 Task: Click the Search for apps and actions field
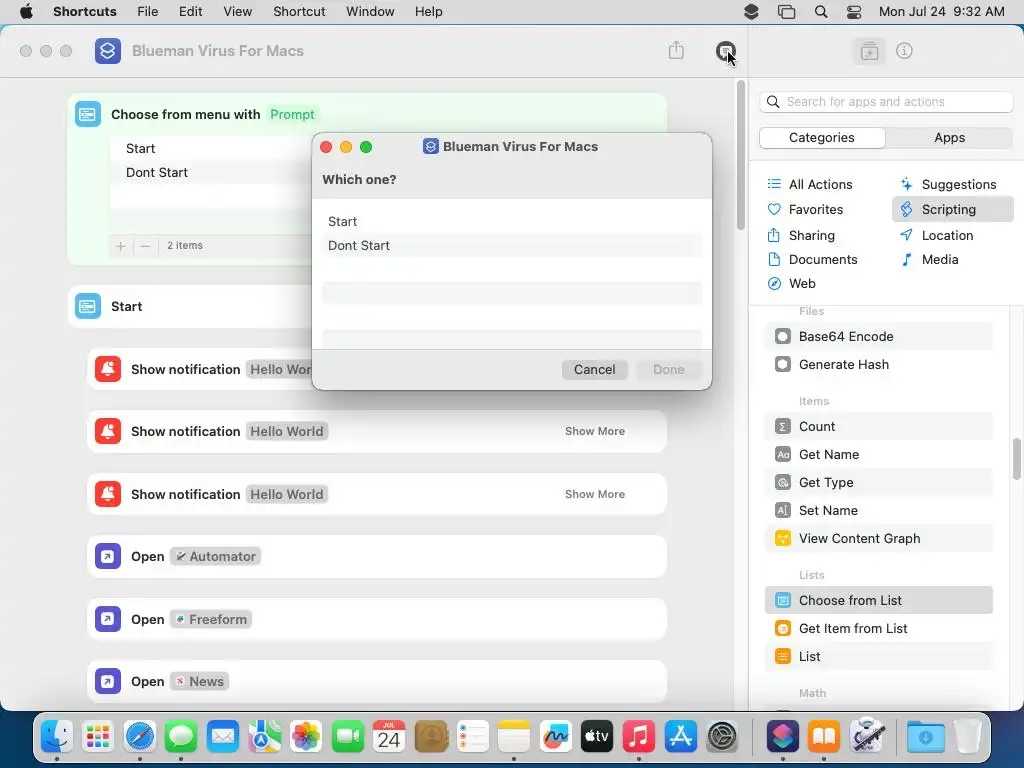pos(886,102)
